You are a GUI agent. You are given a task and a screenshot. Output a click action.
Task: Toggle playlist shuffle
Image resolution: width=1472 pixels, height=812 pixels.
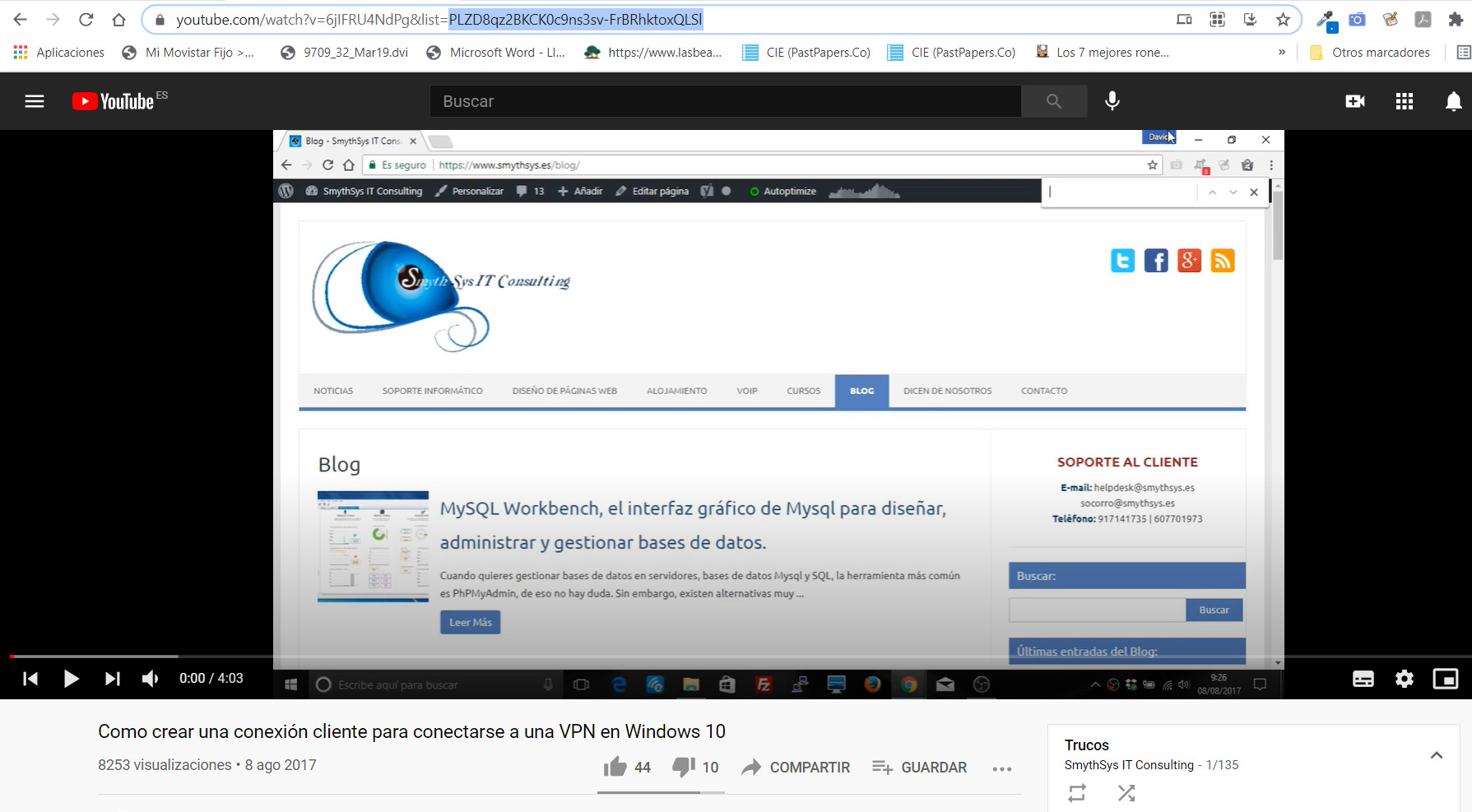tap(1126, 793)
